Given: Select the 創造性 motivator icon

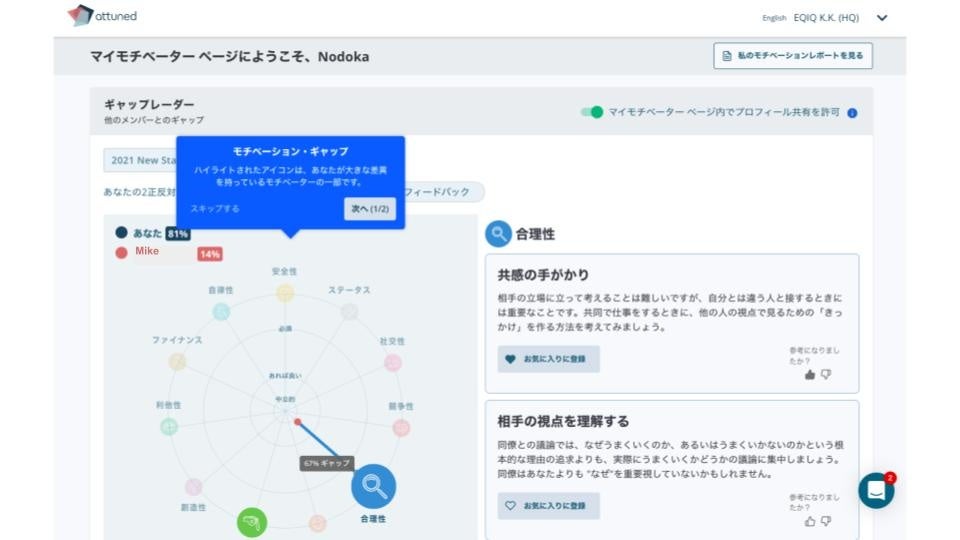Looking at the screenshot, I should pyautogui.click(x=193, y=487).
